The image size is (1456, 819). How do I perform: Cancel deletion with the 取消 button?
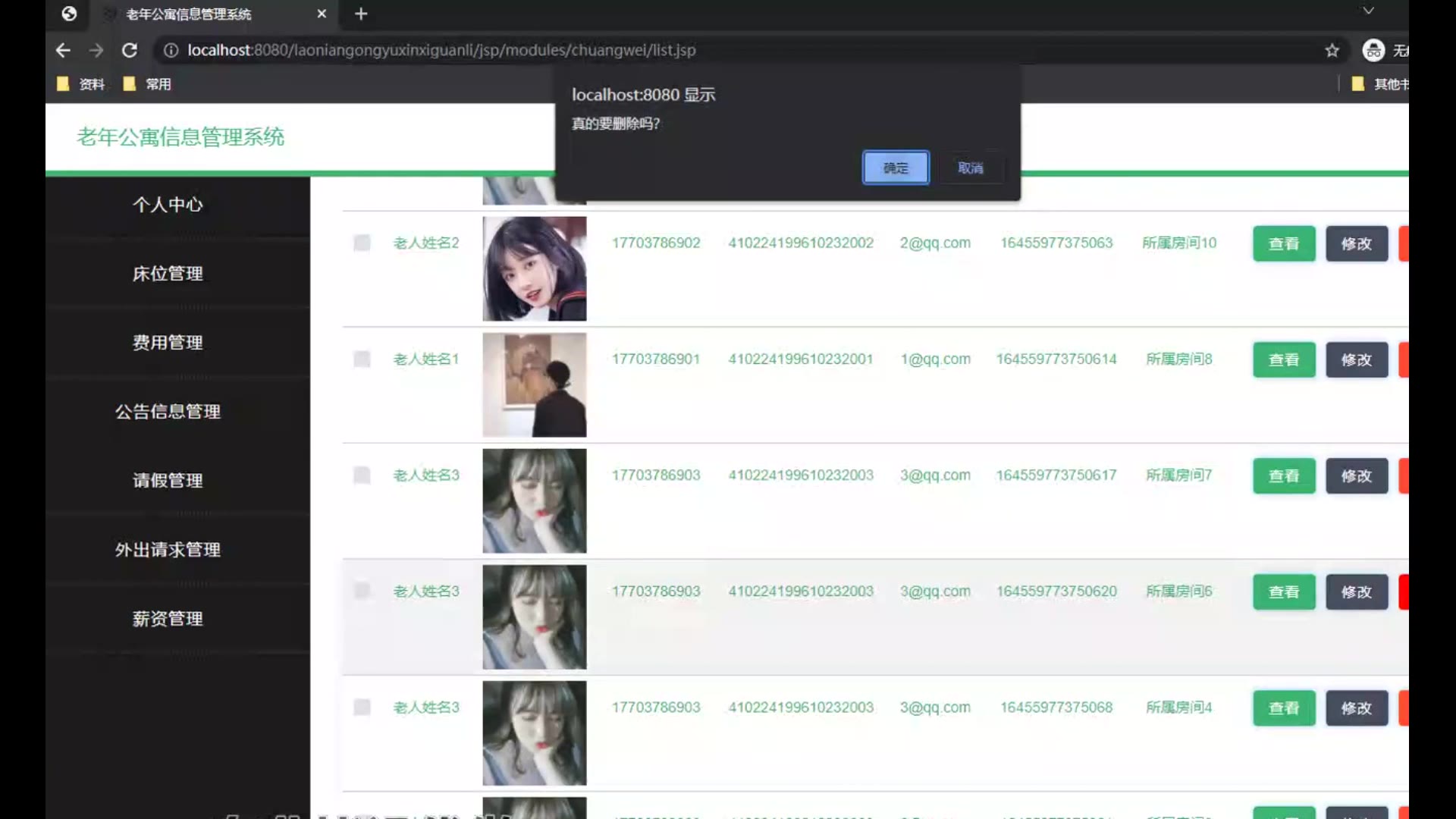coord(971,168)
